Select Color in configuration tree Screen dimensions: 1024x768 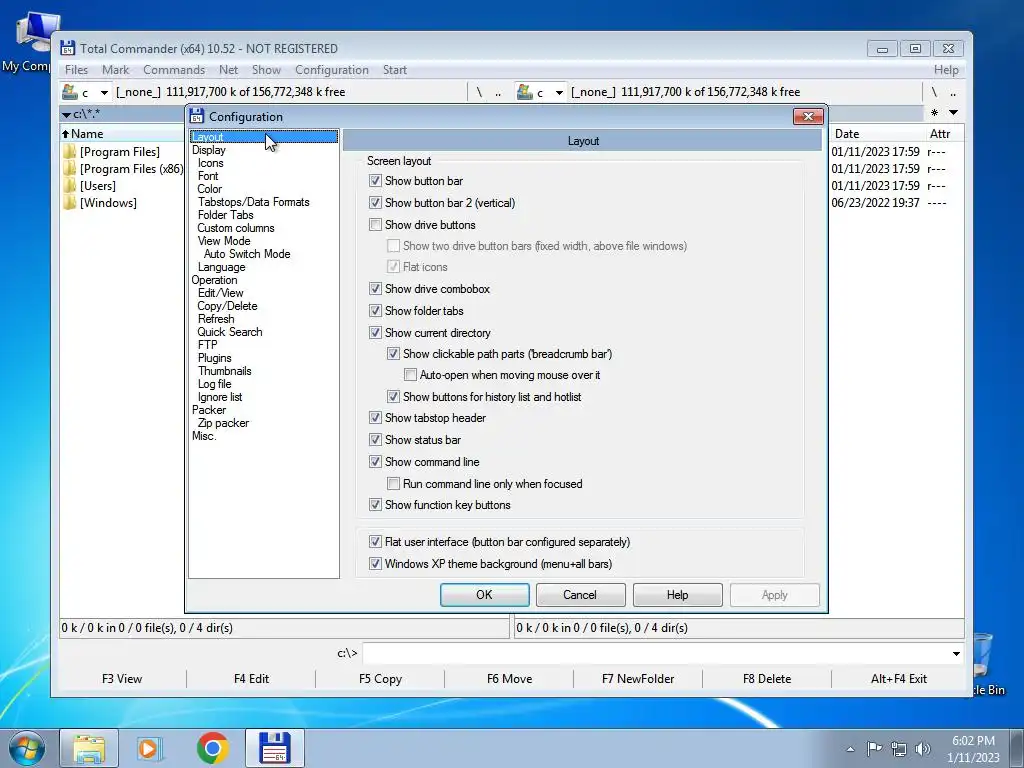[x=210, y=189]
